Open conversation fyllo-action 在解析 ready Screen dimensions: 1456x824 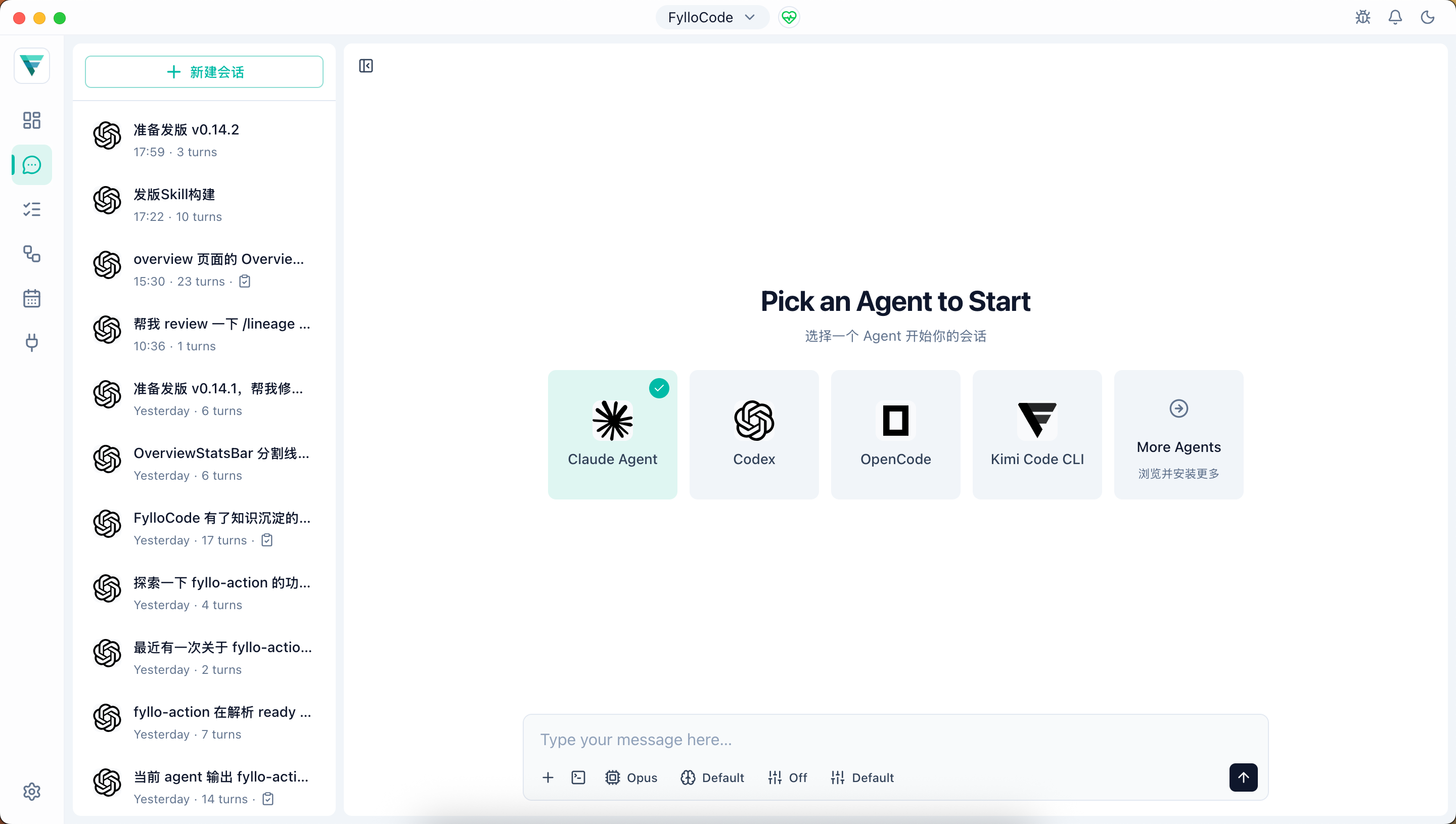(x=204, y=723)
